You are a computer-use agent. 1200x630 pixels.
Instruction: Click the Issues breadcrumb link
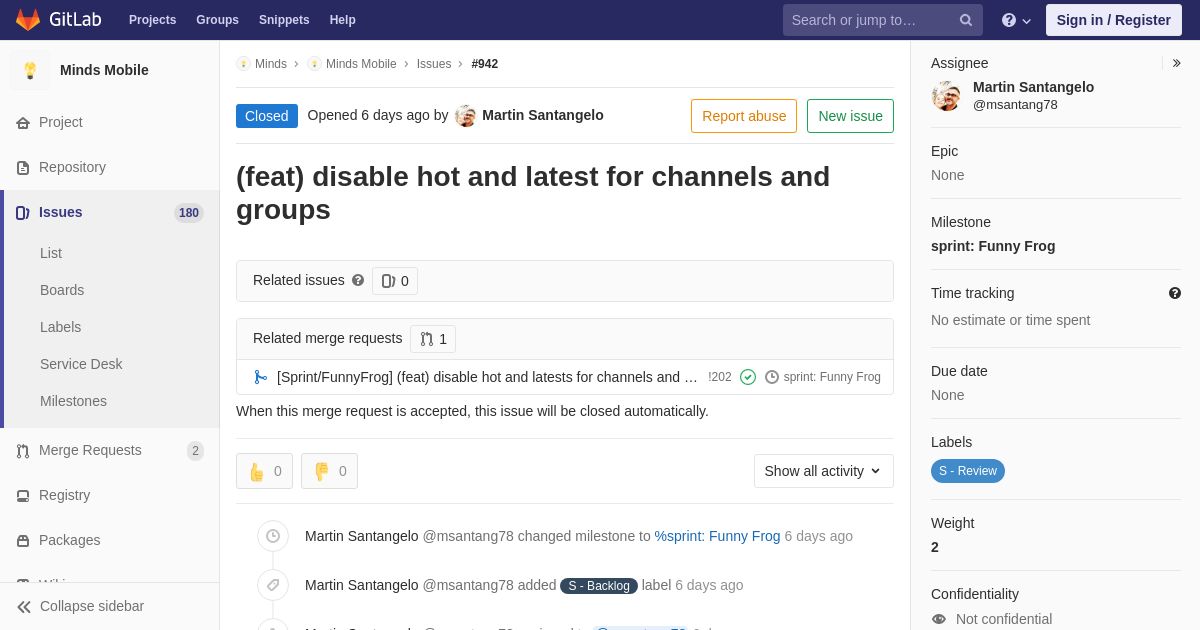point(434,64)
